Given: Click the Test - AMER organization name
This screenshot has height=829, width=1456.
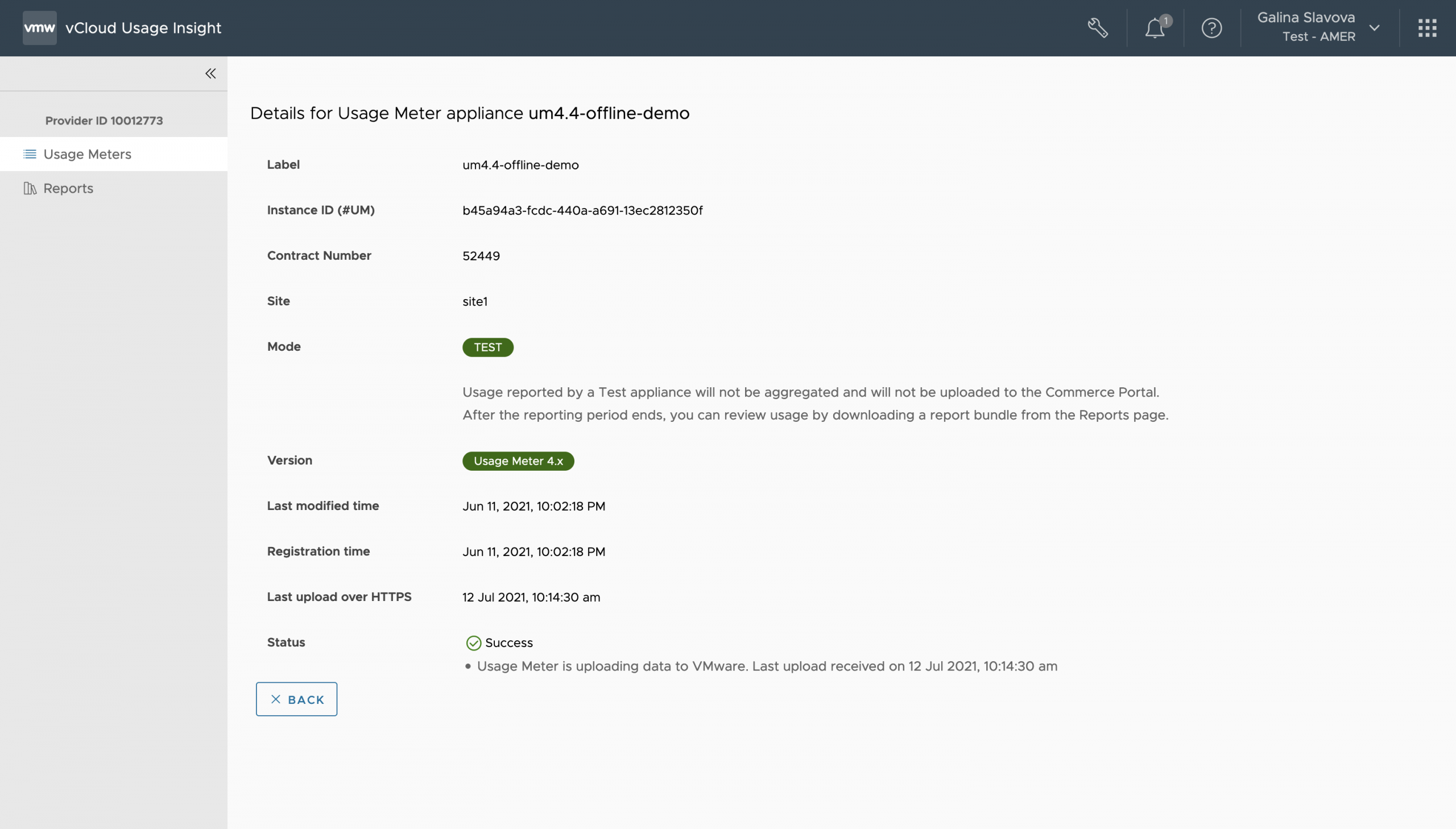Looking at the screenshot, I should click(1318, 37).
